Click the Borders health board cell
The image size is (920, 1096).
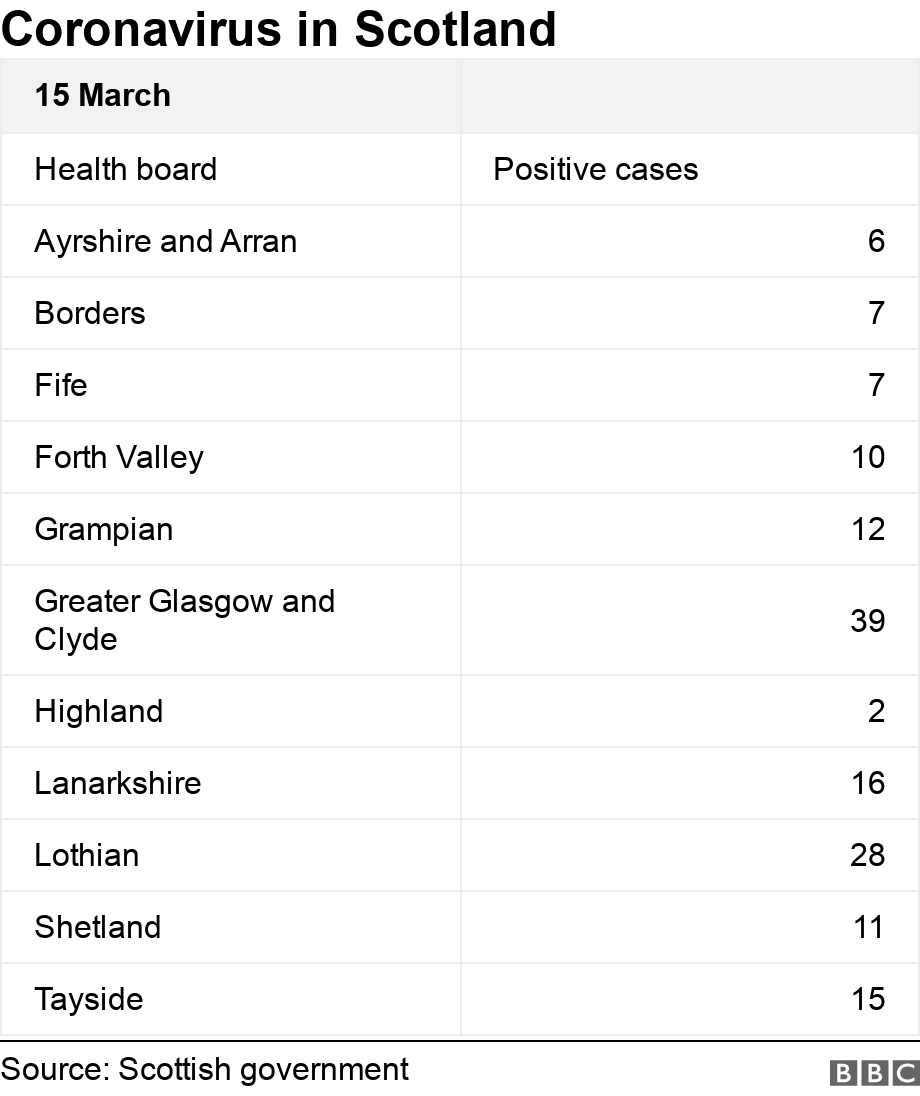point(90,313)
